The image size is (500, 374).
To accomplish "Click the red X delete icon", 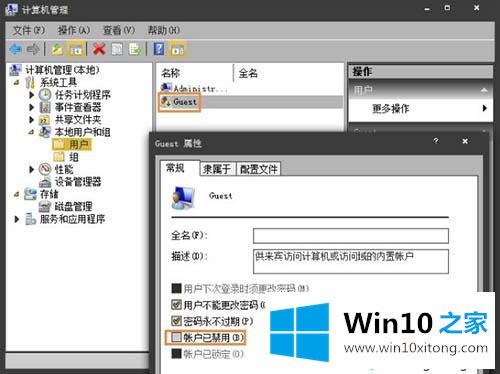I will pos(99,49).
